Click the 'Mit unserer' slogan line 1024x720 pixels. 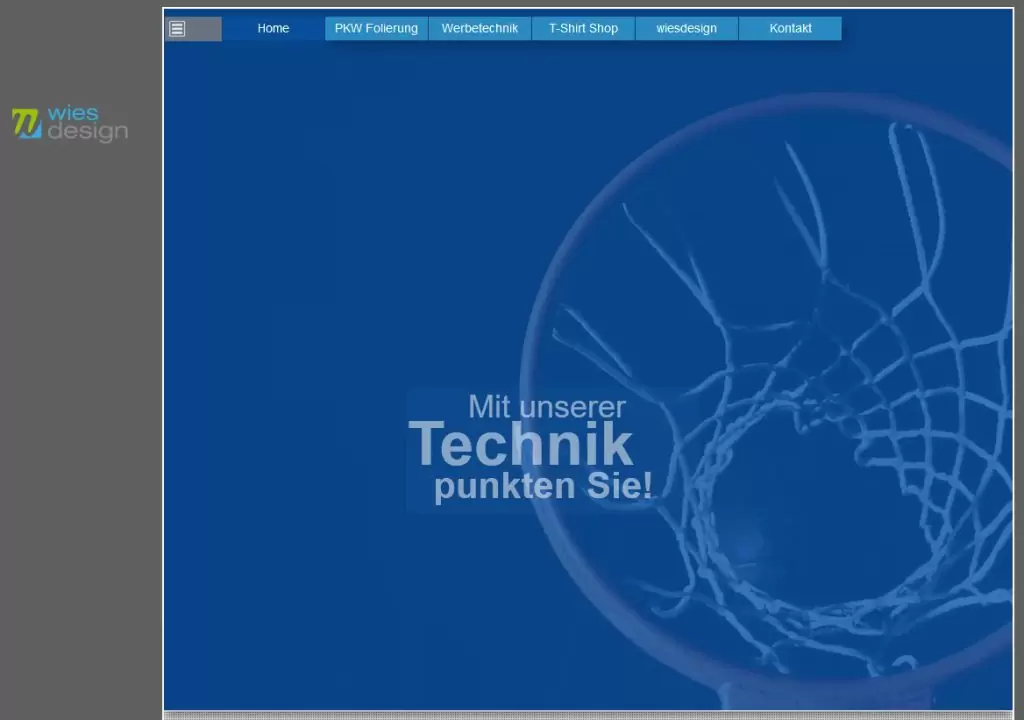pos(546,407)
